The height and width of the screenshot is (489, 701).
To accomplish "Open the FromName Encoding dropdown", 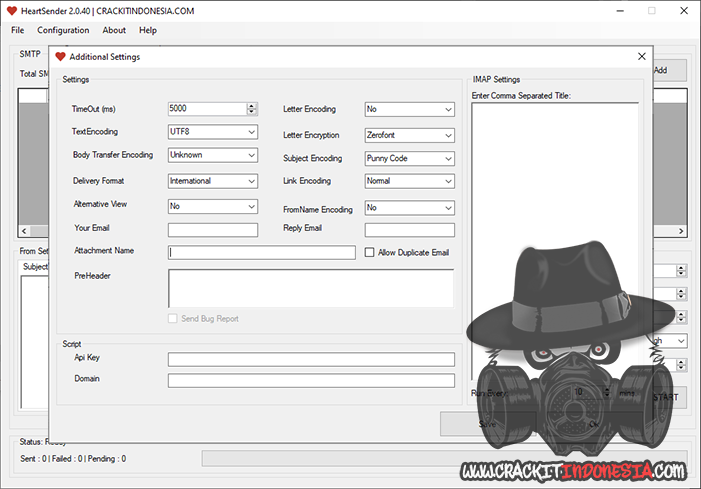I will [x=410, y=207].
